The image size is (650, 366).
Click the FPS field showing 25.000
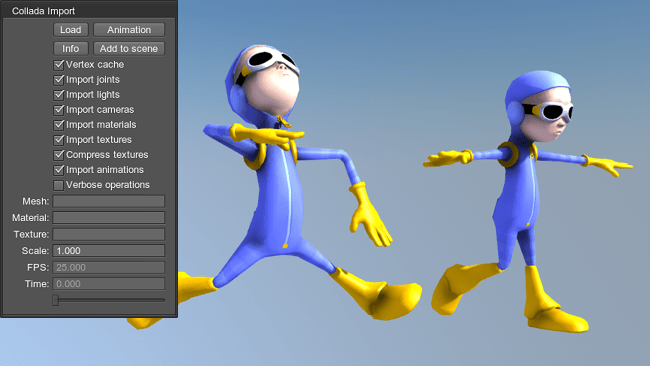[109, 267]
